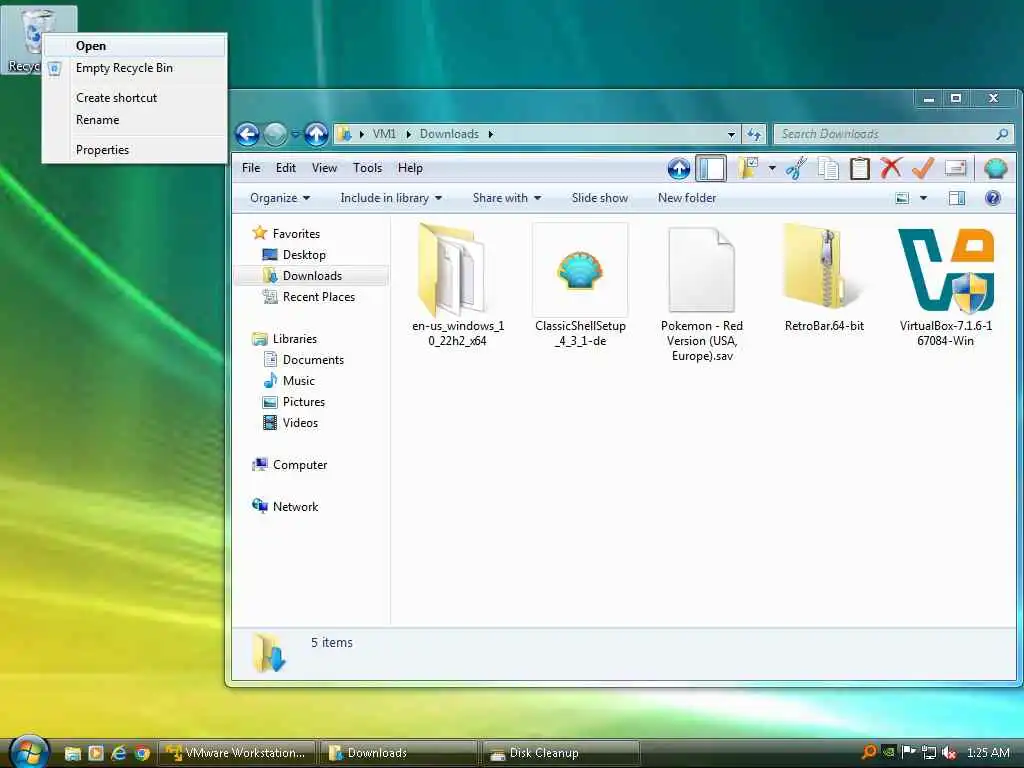Click the blue Help question mark icon
The width and height of the screenshot is (1024, 768).
coord(992,198)
